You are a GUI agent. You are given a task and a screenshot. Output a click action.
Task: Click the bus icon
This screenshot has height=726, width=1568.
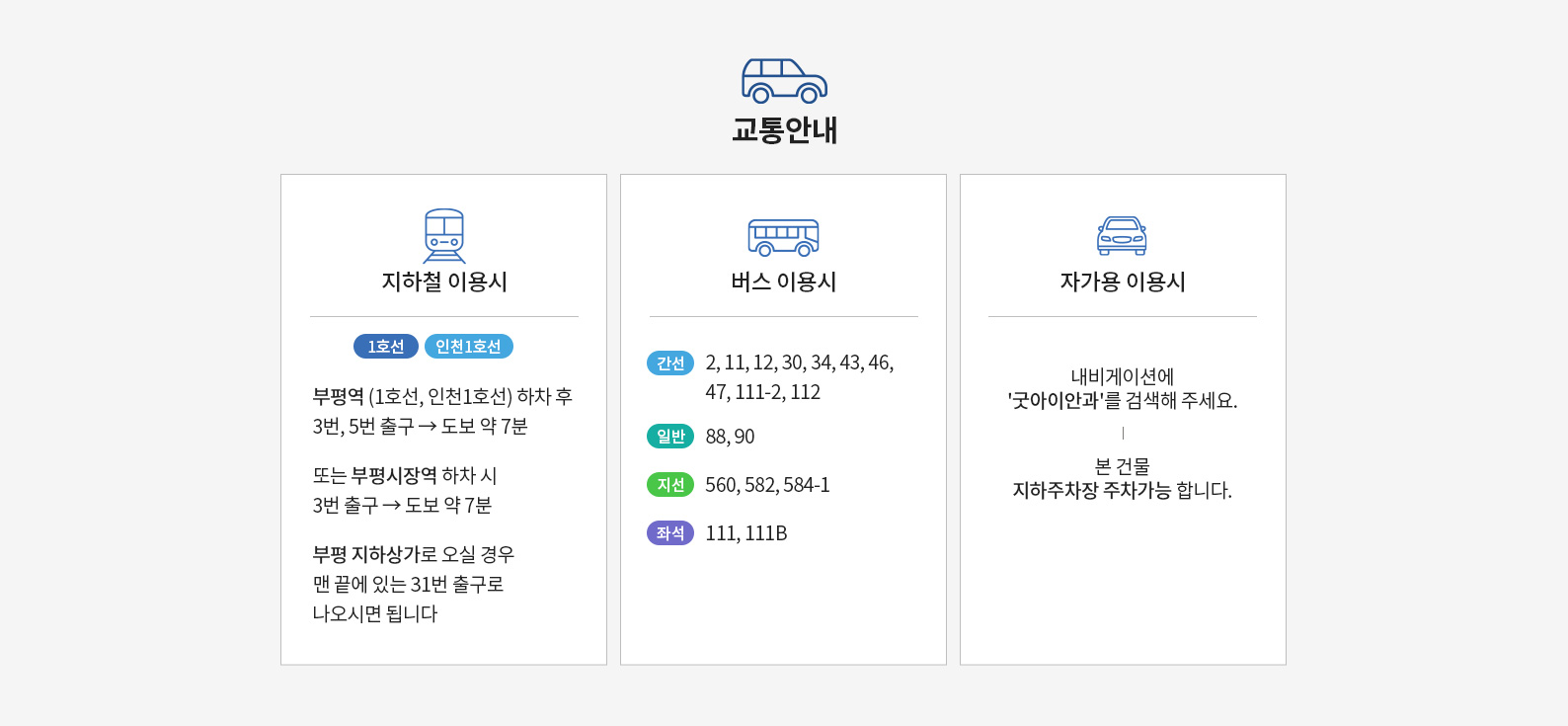pos(783,237)
